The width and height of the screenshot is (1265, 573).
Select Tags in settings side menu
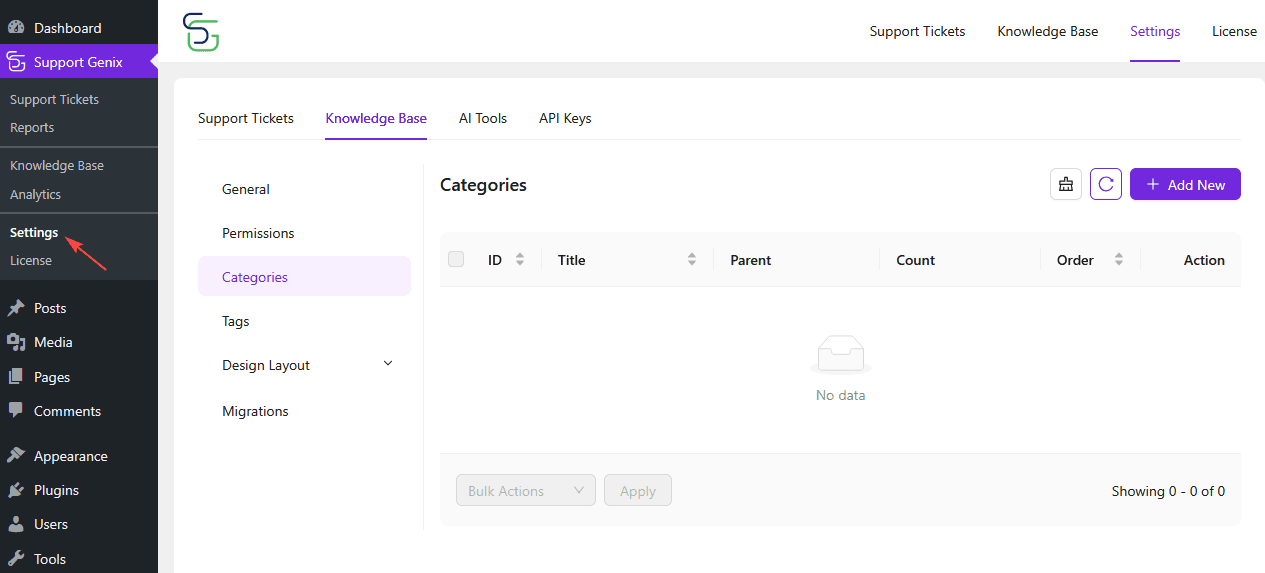(x=304, y=321)
